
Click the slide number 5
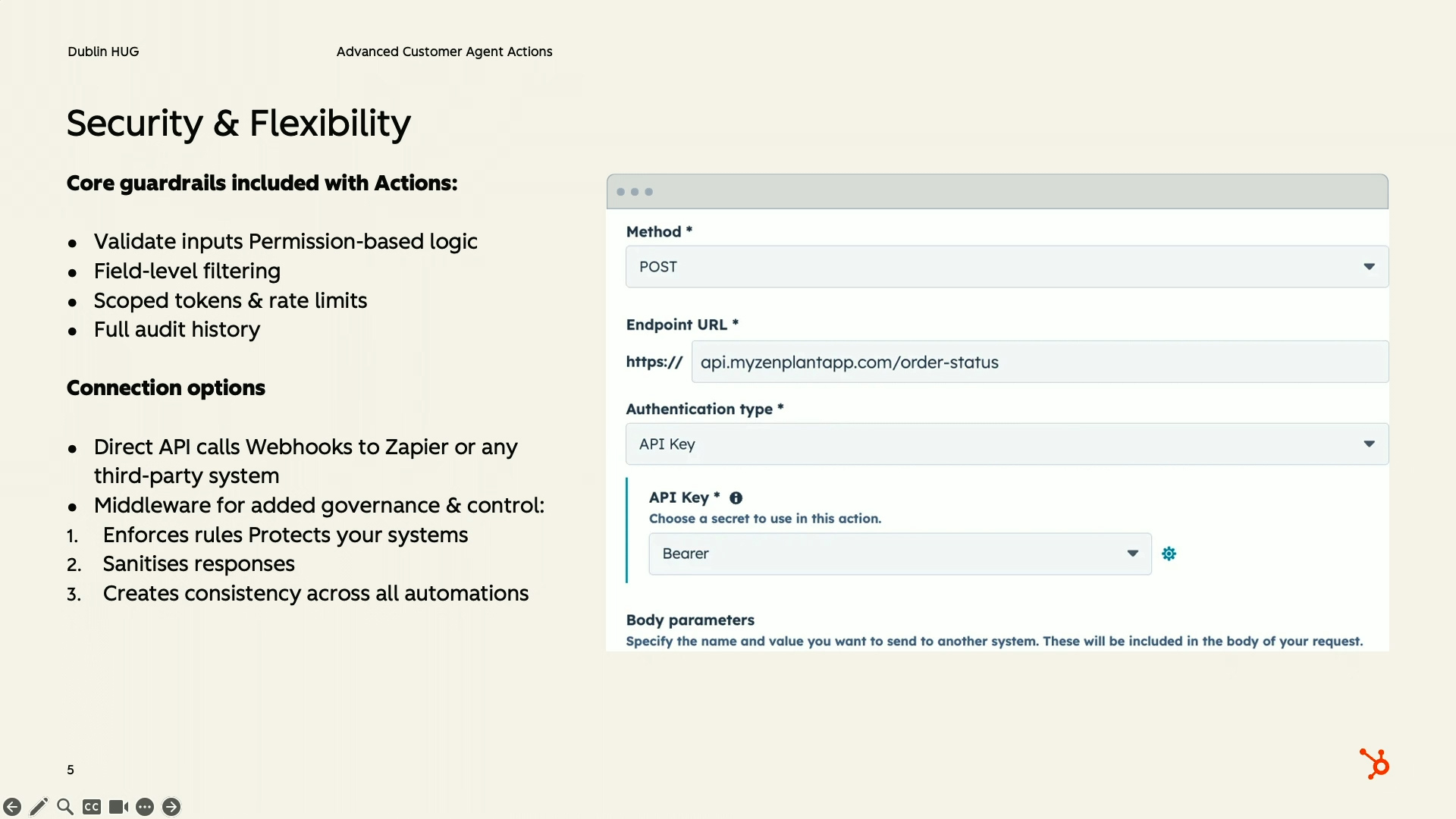[71, 770]
